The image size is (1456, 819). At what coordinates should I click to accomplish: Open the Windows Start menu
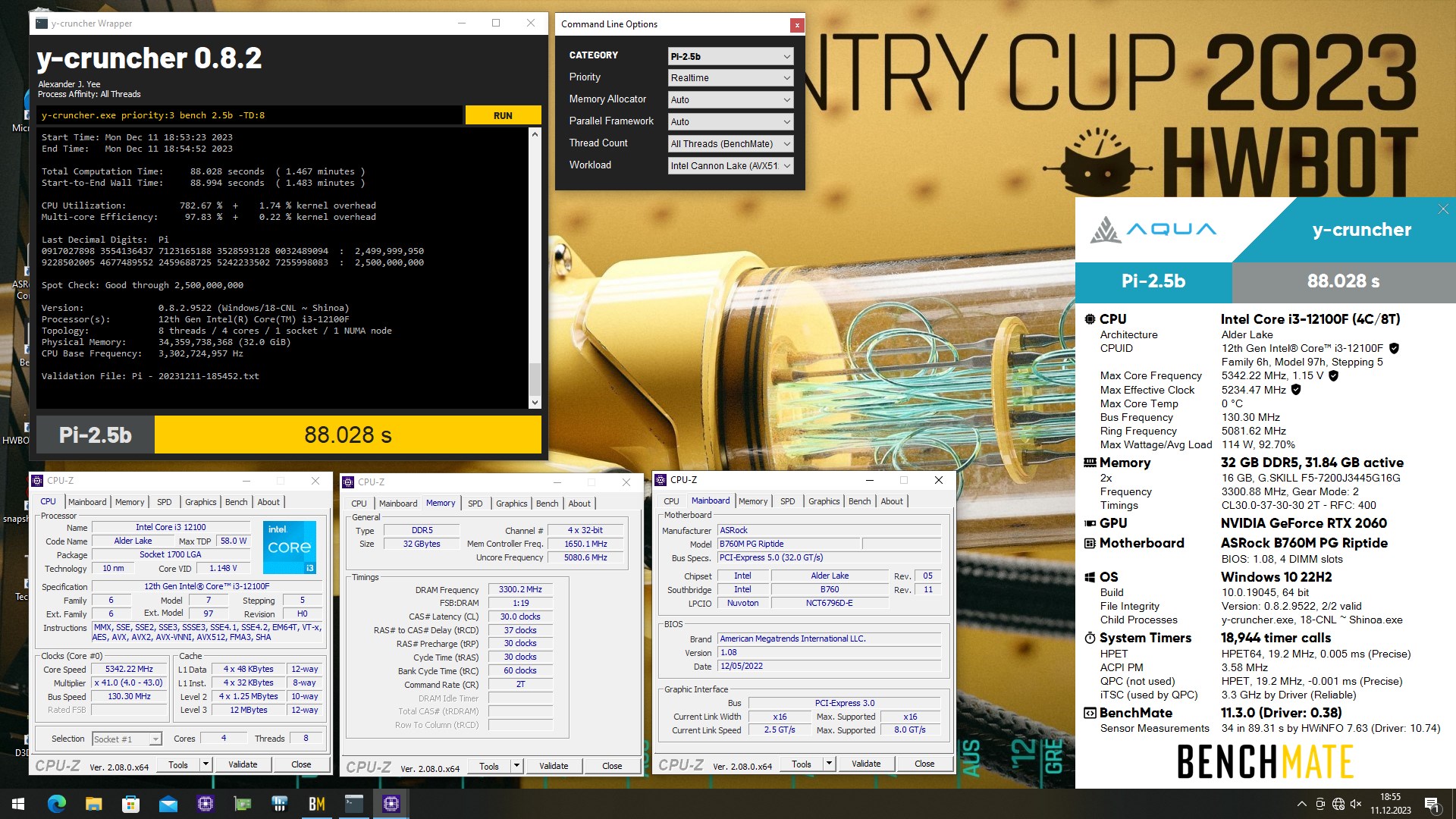pos(18,804)
